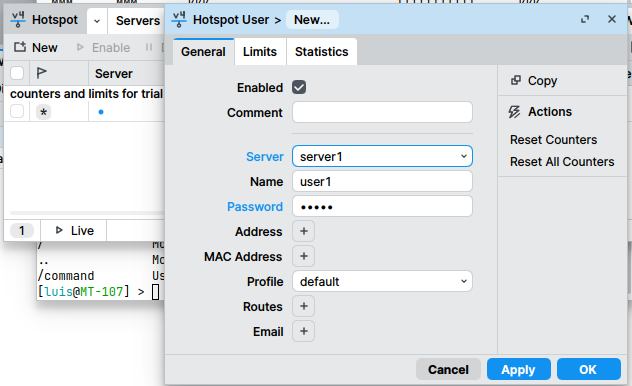Click the flag column header icon
The image size is (632, 386).
point(42,73)
